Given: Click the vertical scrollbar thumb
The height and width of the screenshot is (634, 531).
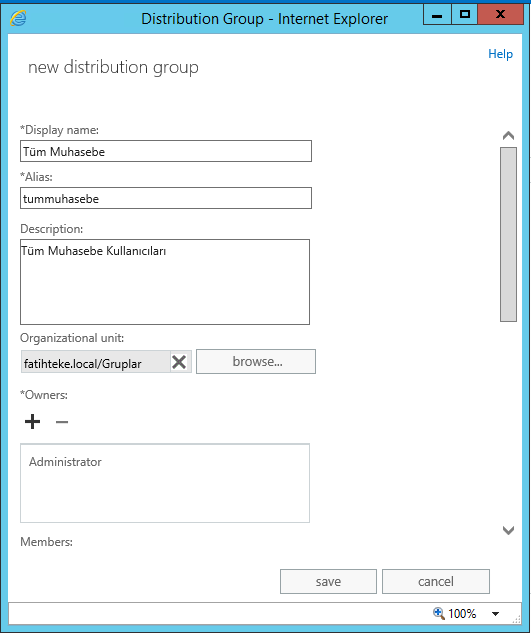Looking at the screenshot, I should (508, 235).
